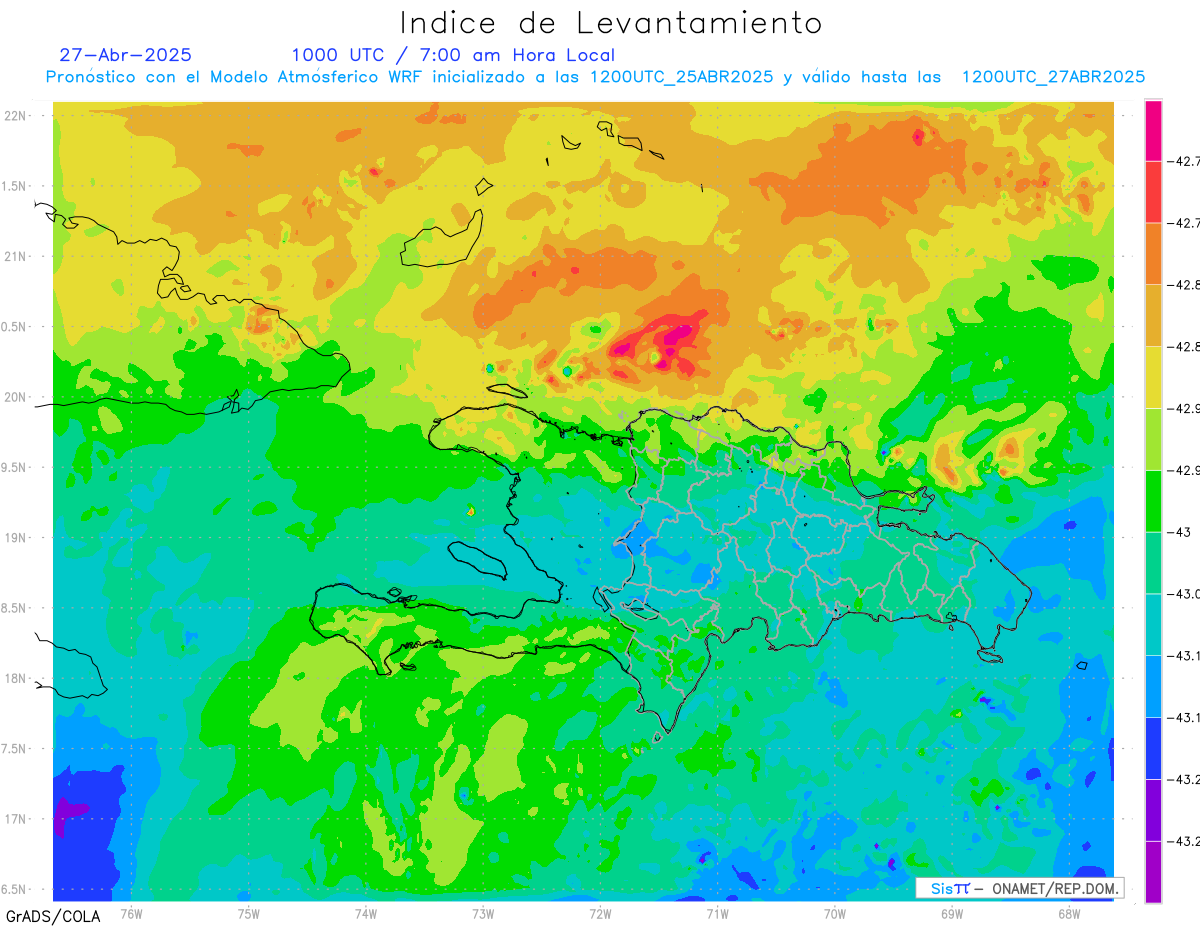Click the cyan swatch in the legend
This screenshot has height=927, width=1200.
(x=1153, y=624)
